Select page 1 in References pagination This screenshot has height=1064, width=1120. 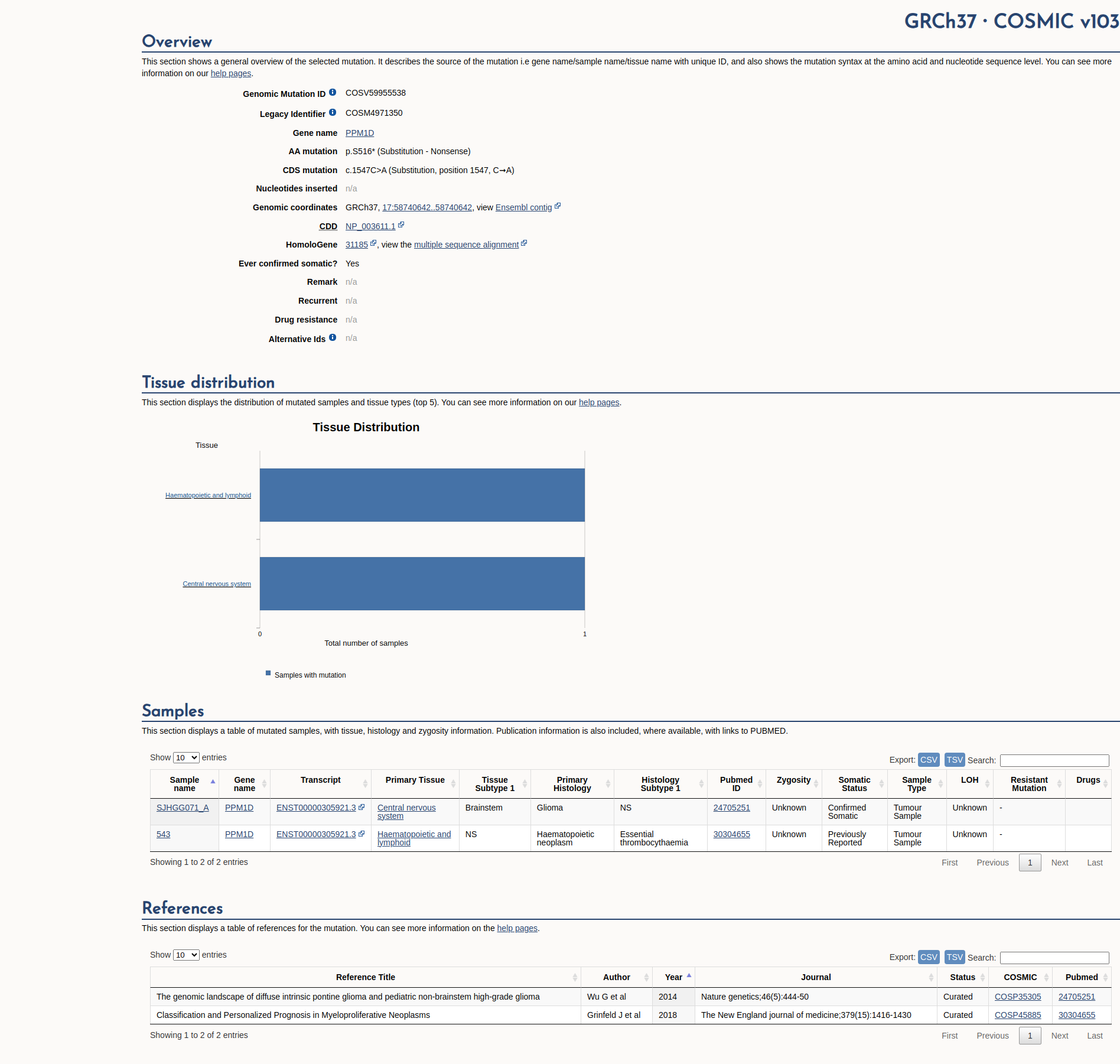tap(1030, 1036)
